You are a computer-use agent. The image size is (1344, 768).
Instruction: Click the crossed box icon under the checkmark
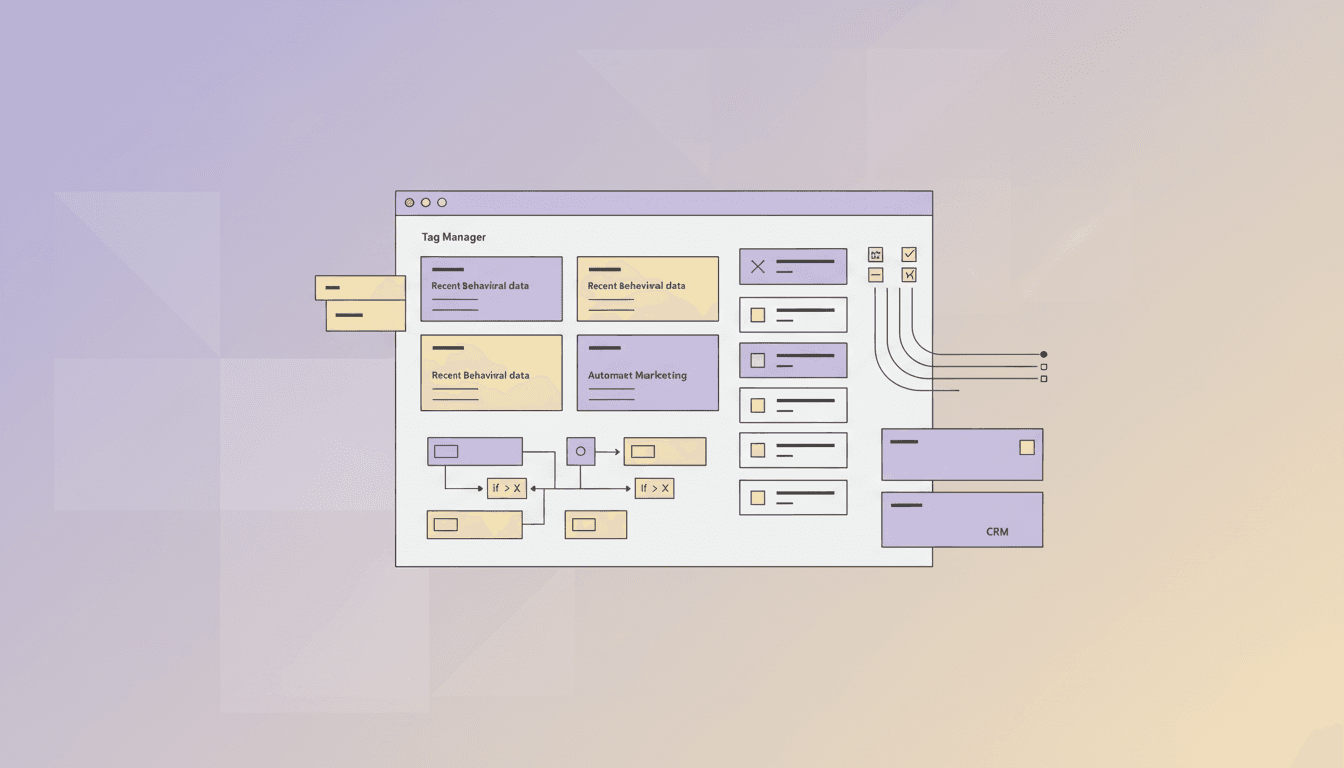[908, 275]
